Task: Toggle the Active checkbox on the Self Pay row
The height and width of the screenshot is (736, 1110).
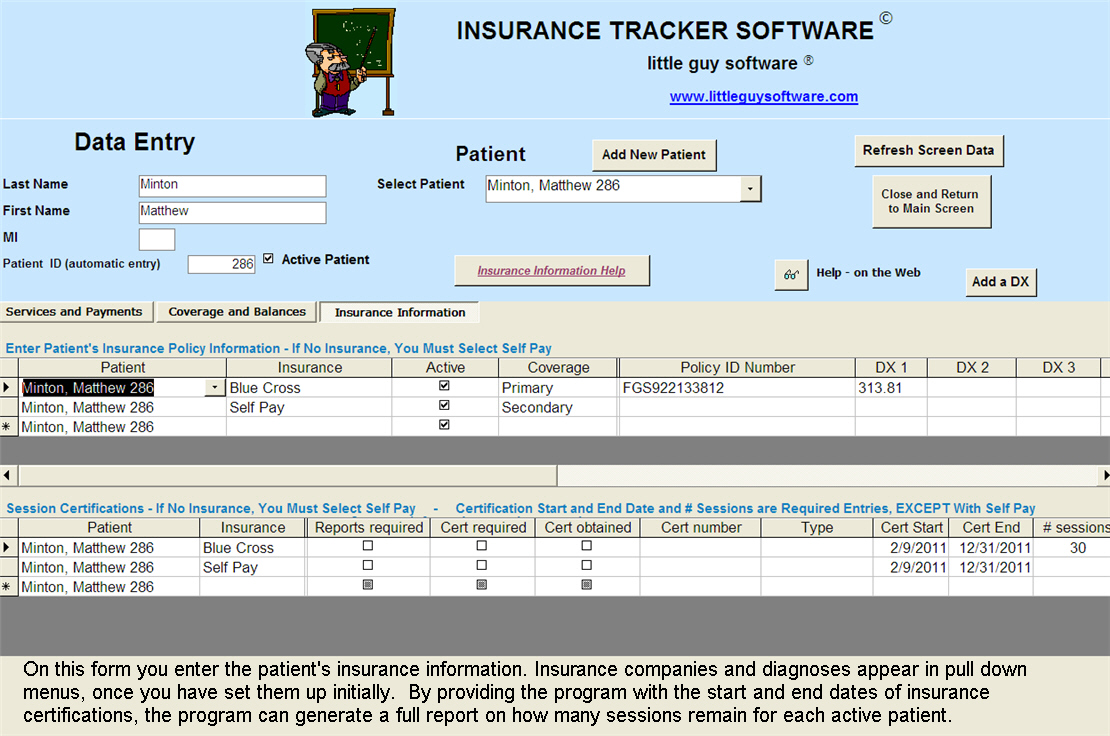Action: pyautogui.click(x=444, y=407)
